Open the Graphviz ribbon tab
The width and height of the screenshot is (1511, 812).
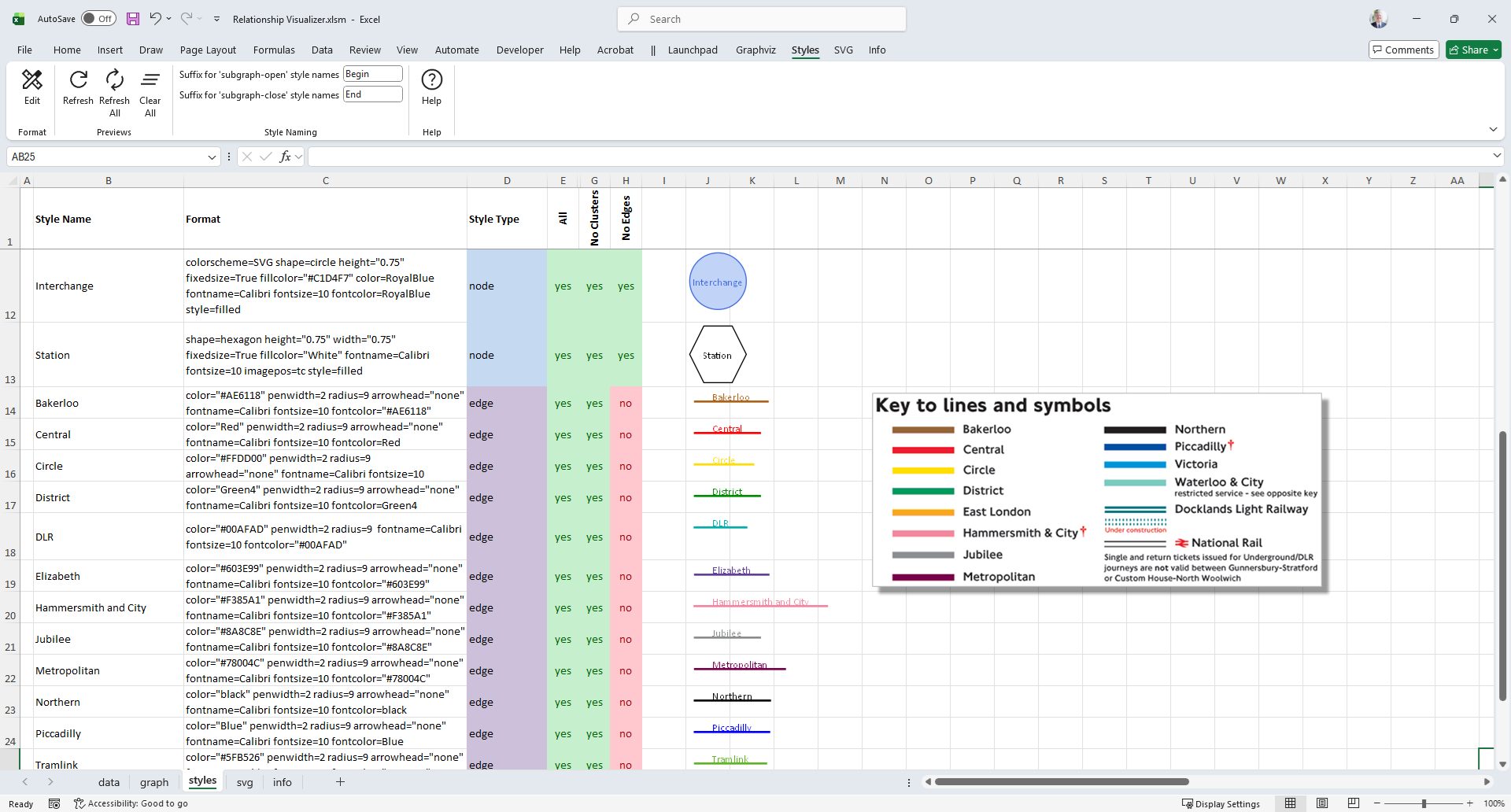coord(755,50)
